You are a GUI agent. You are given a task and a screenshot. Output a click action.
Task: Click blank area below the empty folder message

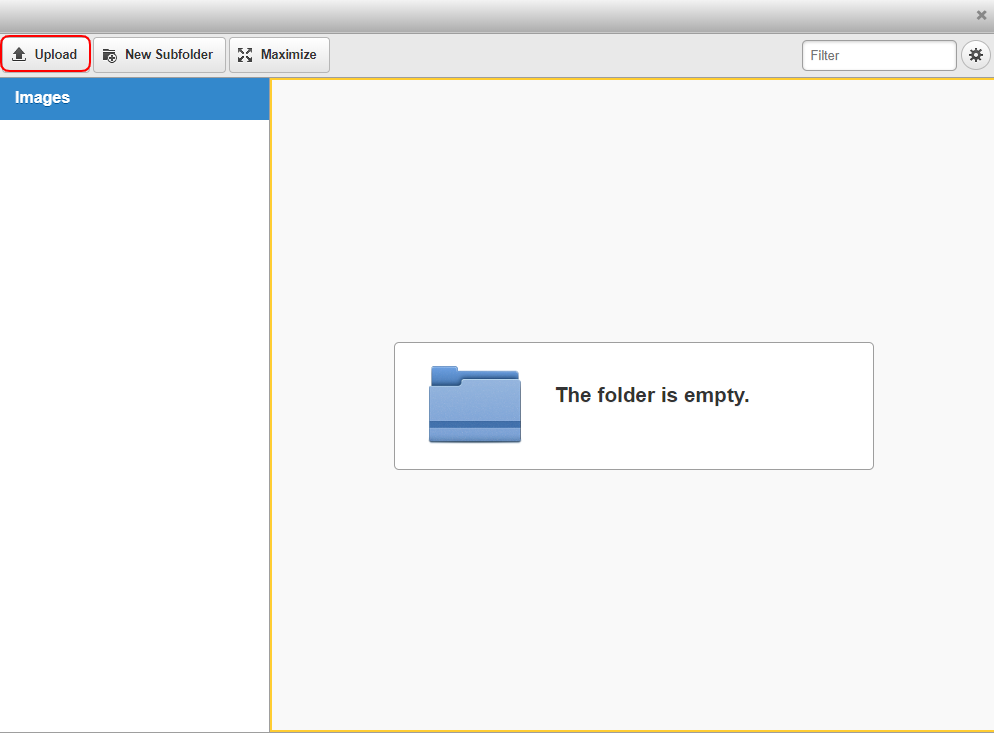pos(632,600)
